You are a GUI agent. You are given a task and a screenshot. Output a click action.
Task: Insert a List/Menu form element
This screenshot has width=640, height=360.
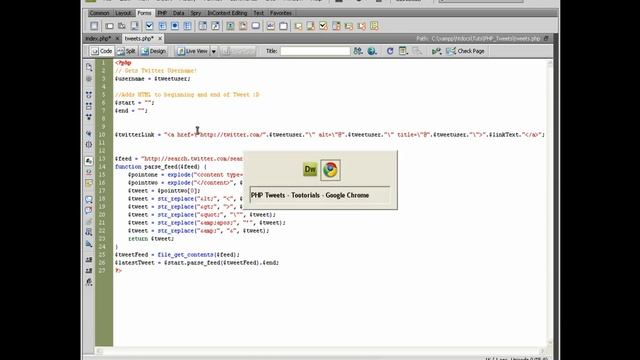(x=202, y=26)
